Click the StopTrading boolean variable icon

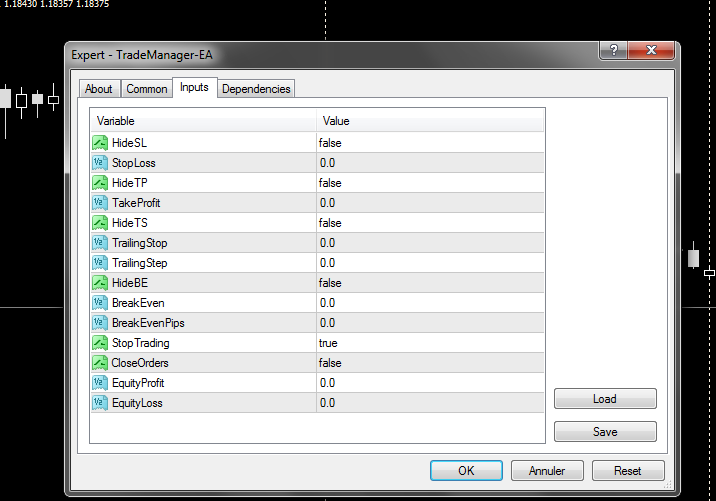click(x=100, y=343)
